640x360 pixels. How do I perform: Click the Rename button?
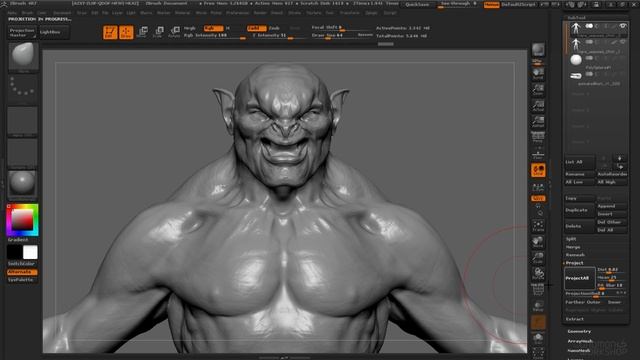580,174
